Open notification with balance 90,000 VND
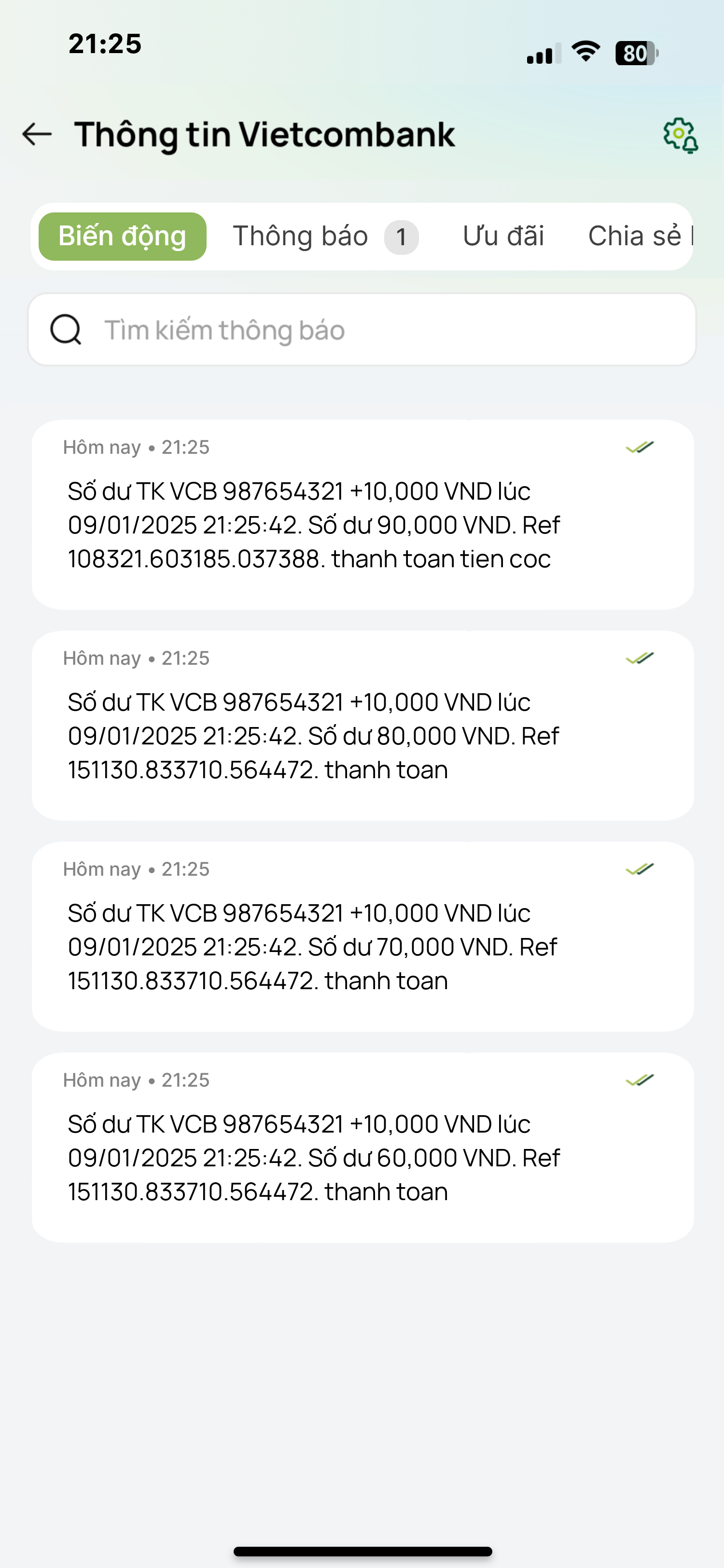The image size is (724, 1568). click(362, 514)
